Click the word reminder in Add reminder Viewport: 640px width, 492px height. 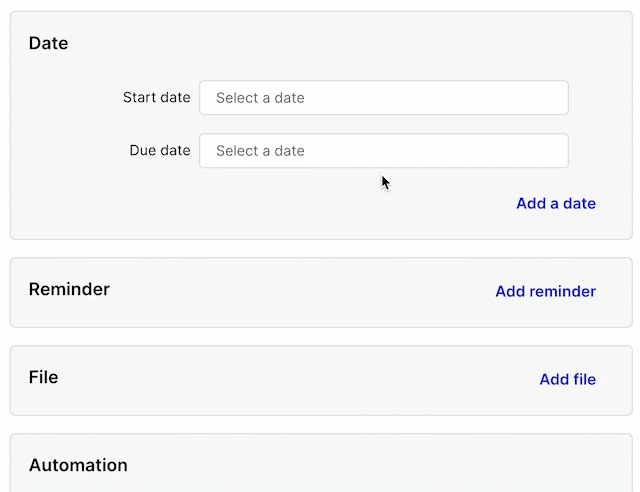point(562,292)
